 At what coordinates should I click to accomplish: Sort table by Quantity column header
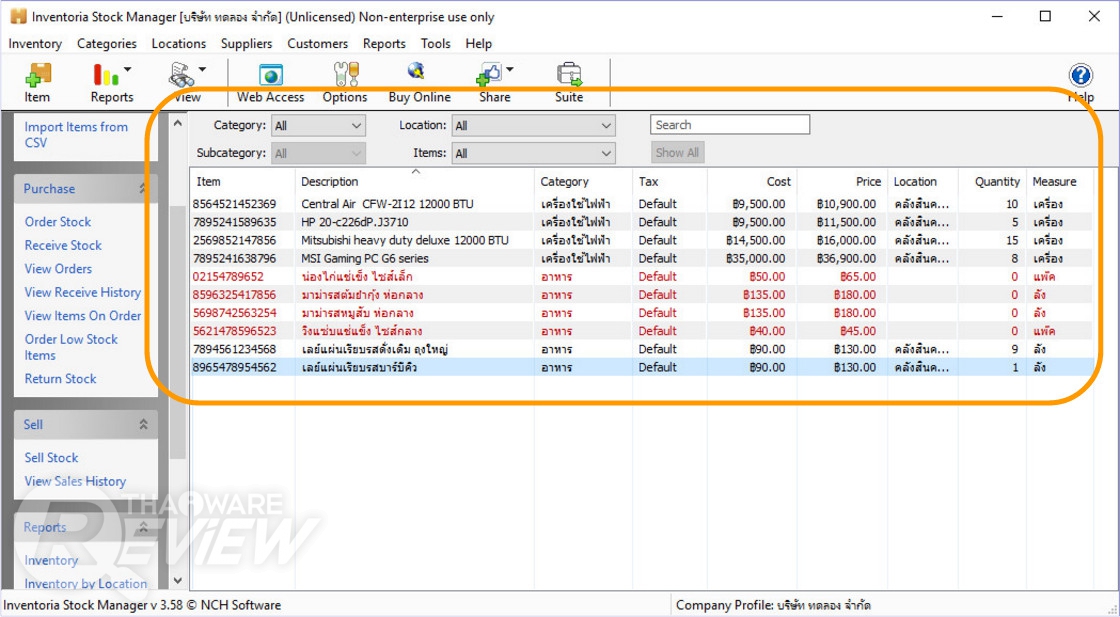[997, 182]
